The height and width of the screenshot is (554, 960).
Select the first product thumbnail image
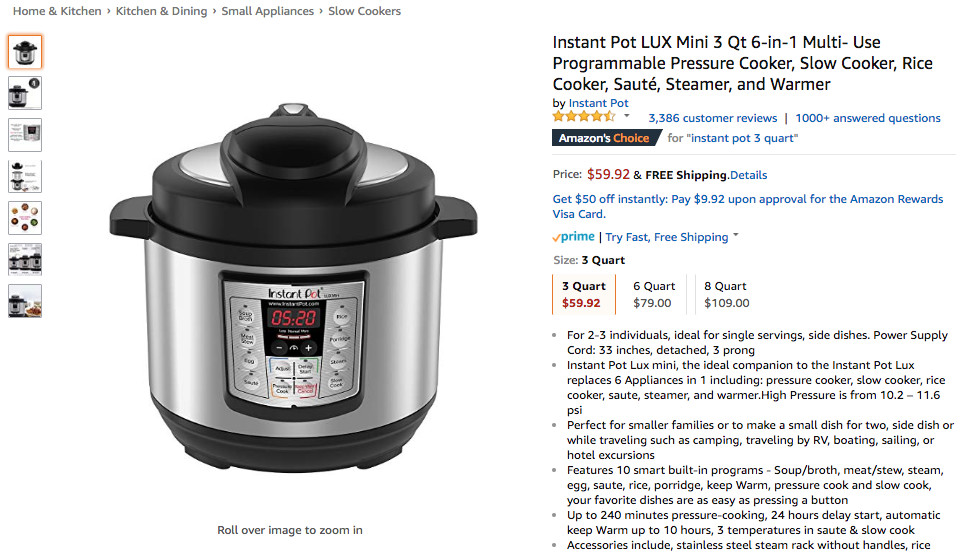coord(25,51)
